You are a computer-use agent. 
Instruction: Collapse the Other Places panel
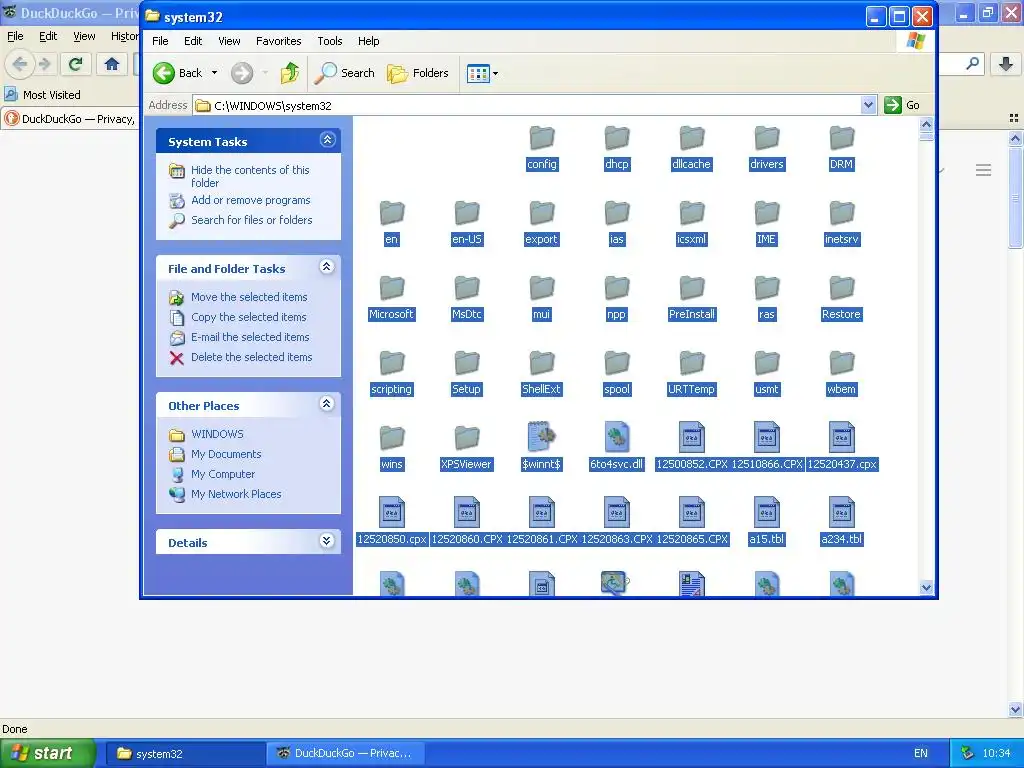[x=327, y=404]
